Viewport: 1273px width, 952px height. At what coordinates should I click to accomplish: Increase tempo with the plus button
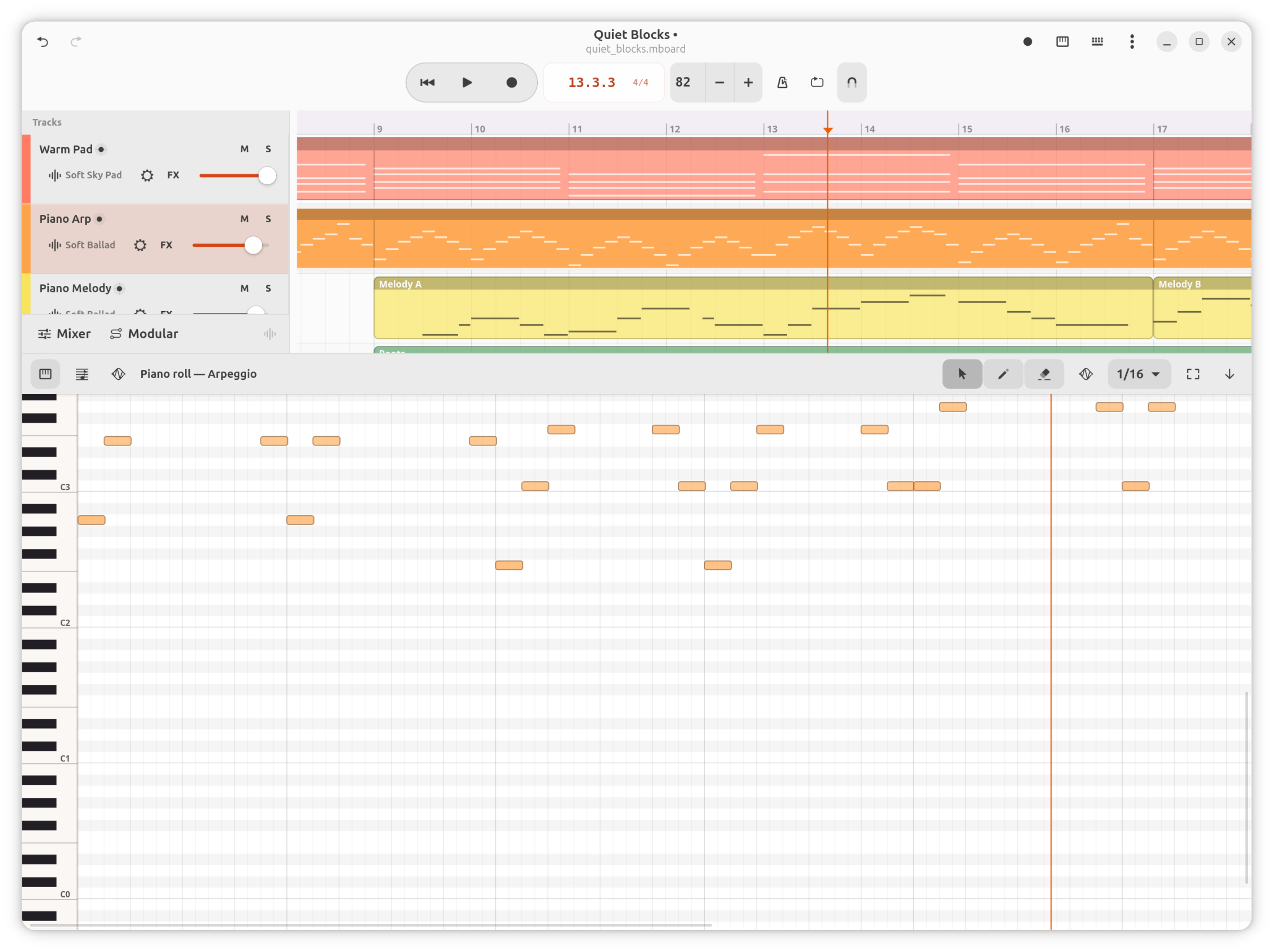[748, 82]
